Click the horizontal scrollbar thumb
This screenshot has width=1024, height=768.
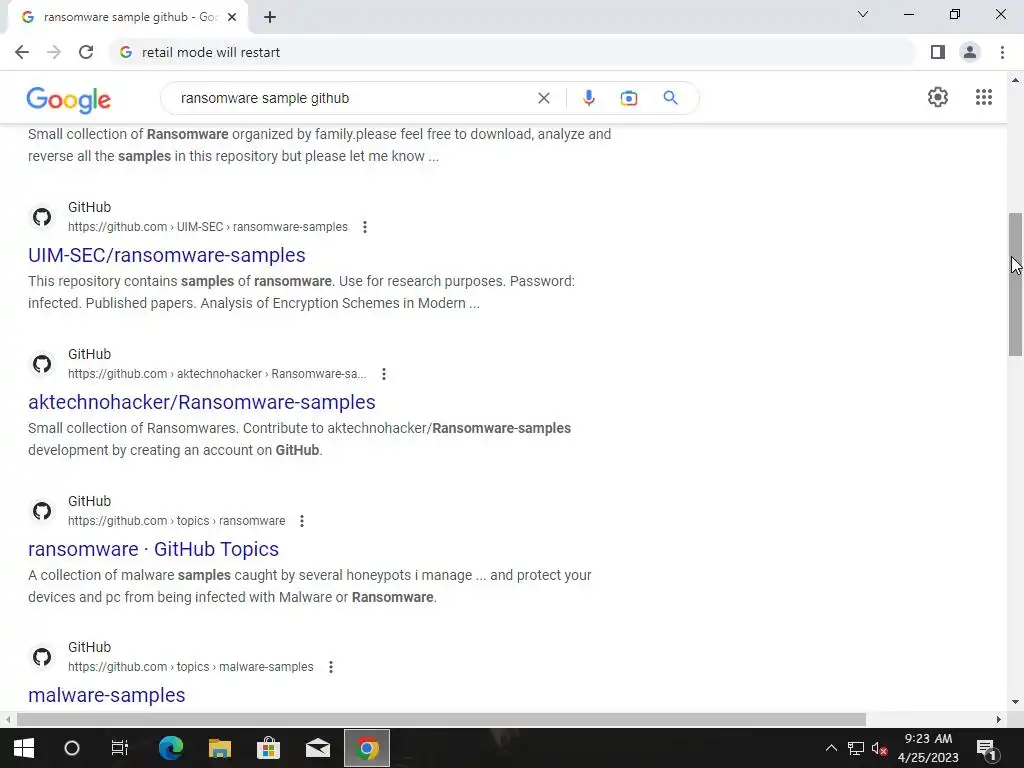[x=441, y=719]
